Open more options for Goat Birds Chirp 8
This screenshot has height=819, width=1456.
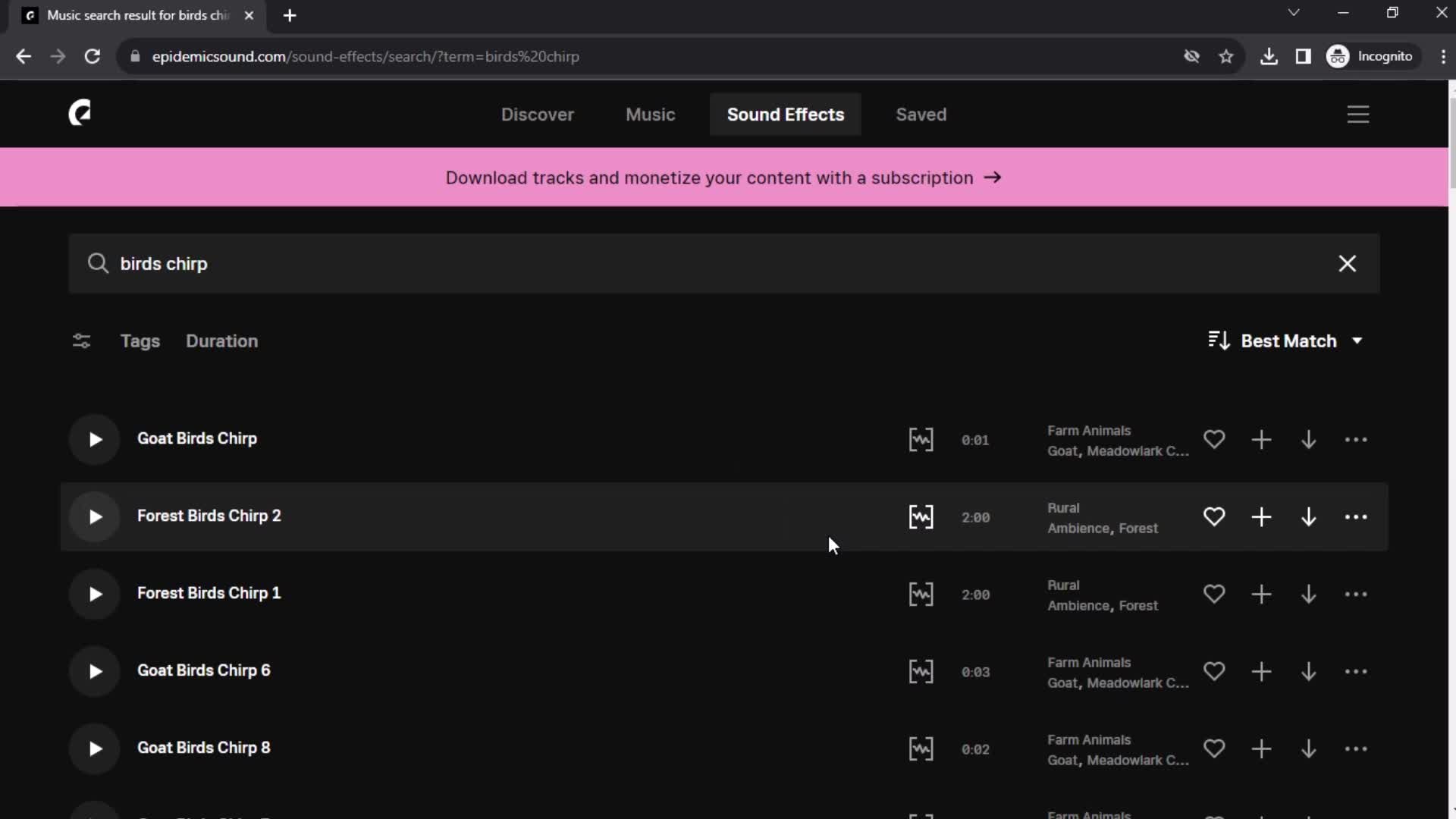(1356, 749)
